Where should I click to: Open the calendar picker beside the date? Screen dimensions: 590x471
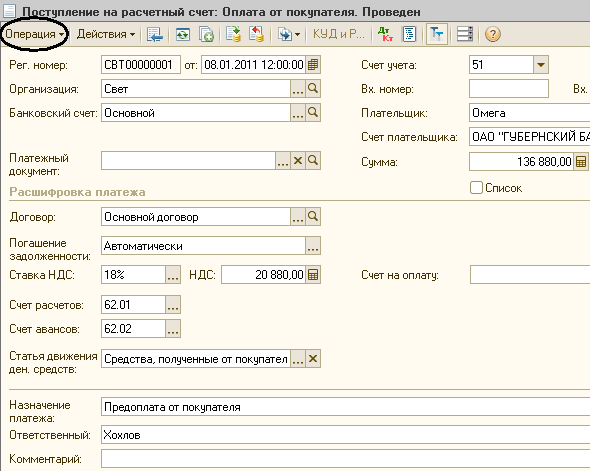(x=313, y=65)
